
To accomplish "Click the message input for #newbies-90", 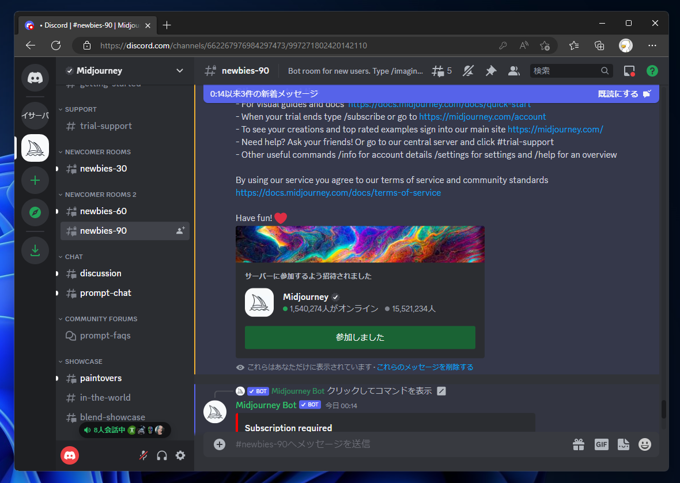I will (x=399, y=444).
